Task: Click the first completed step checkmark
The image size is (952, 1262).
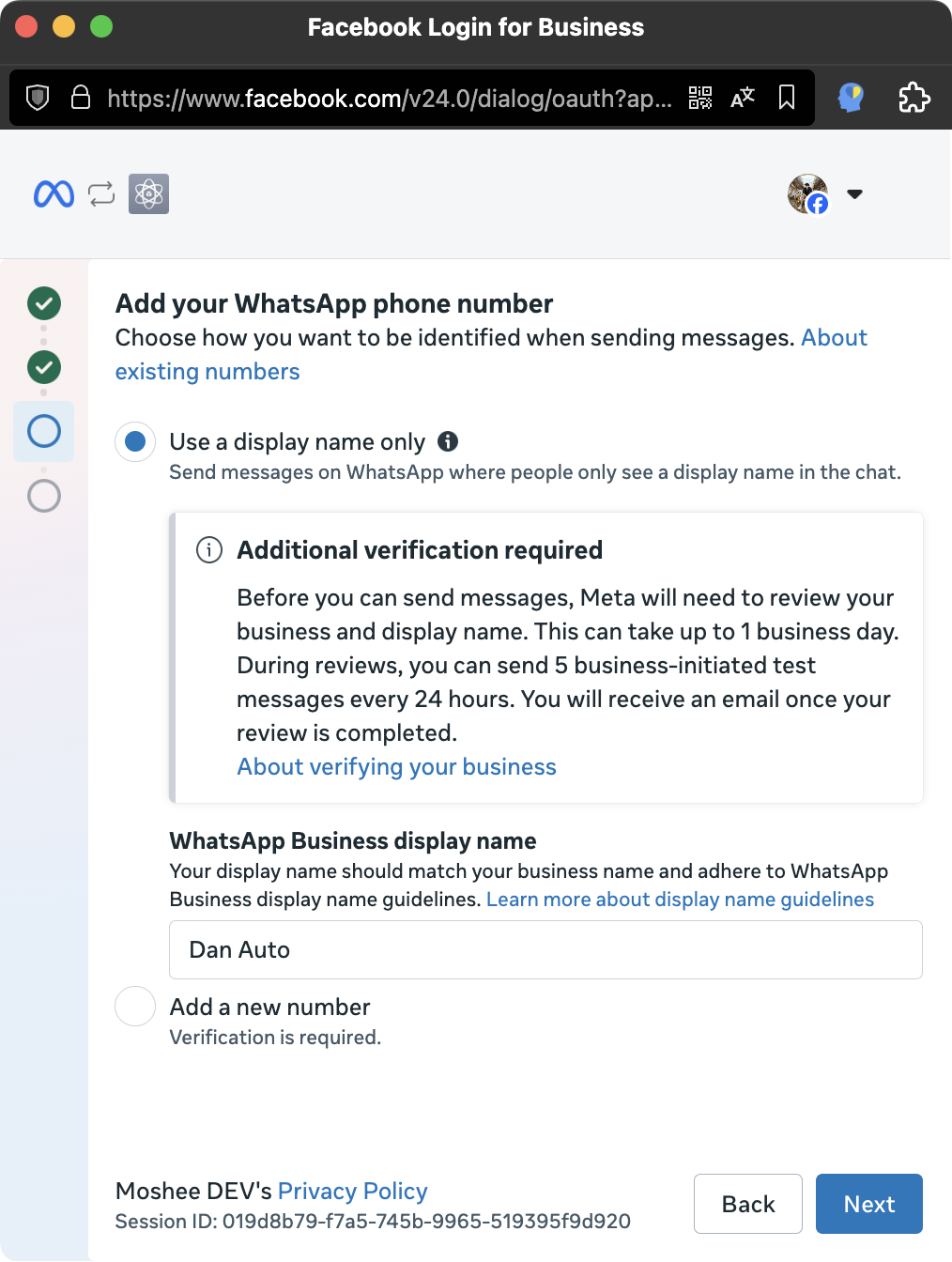Action: [x=44, y=303]
